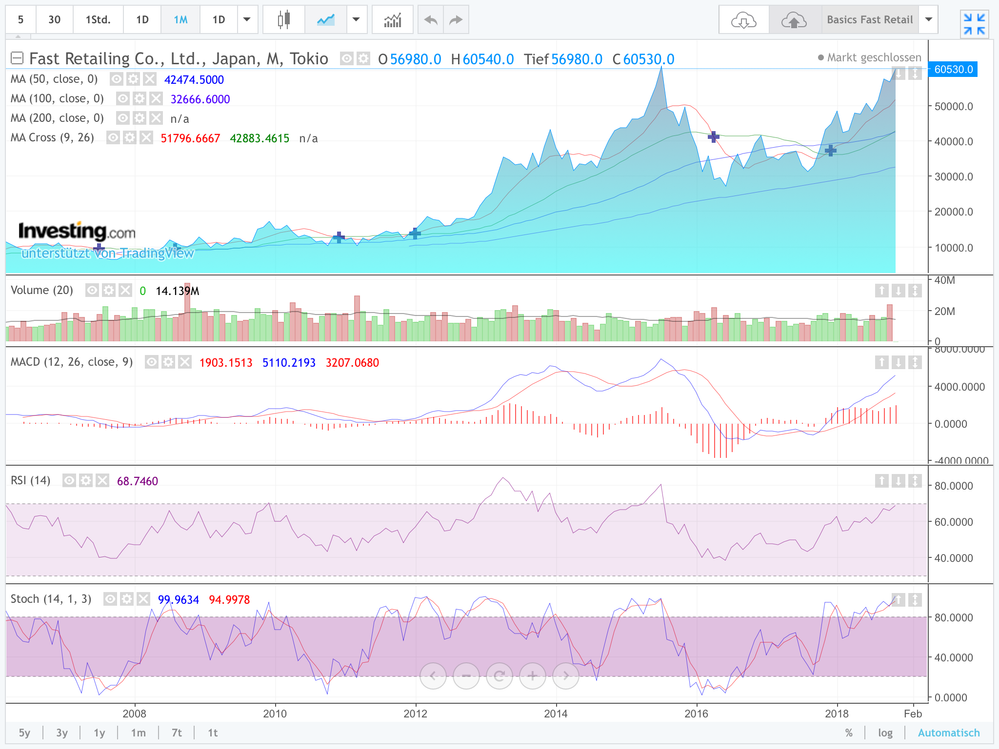Click the cloud upload save-layout icon
The image size is (999, 749).
793,20
